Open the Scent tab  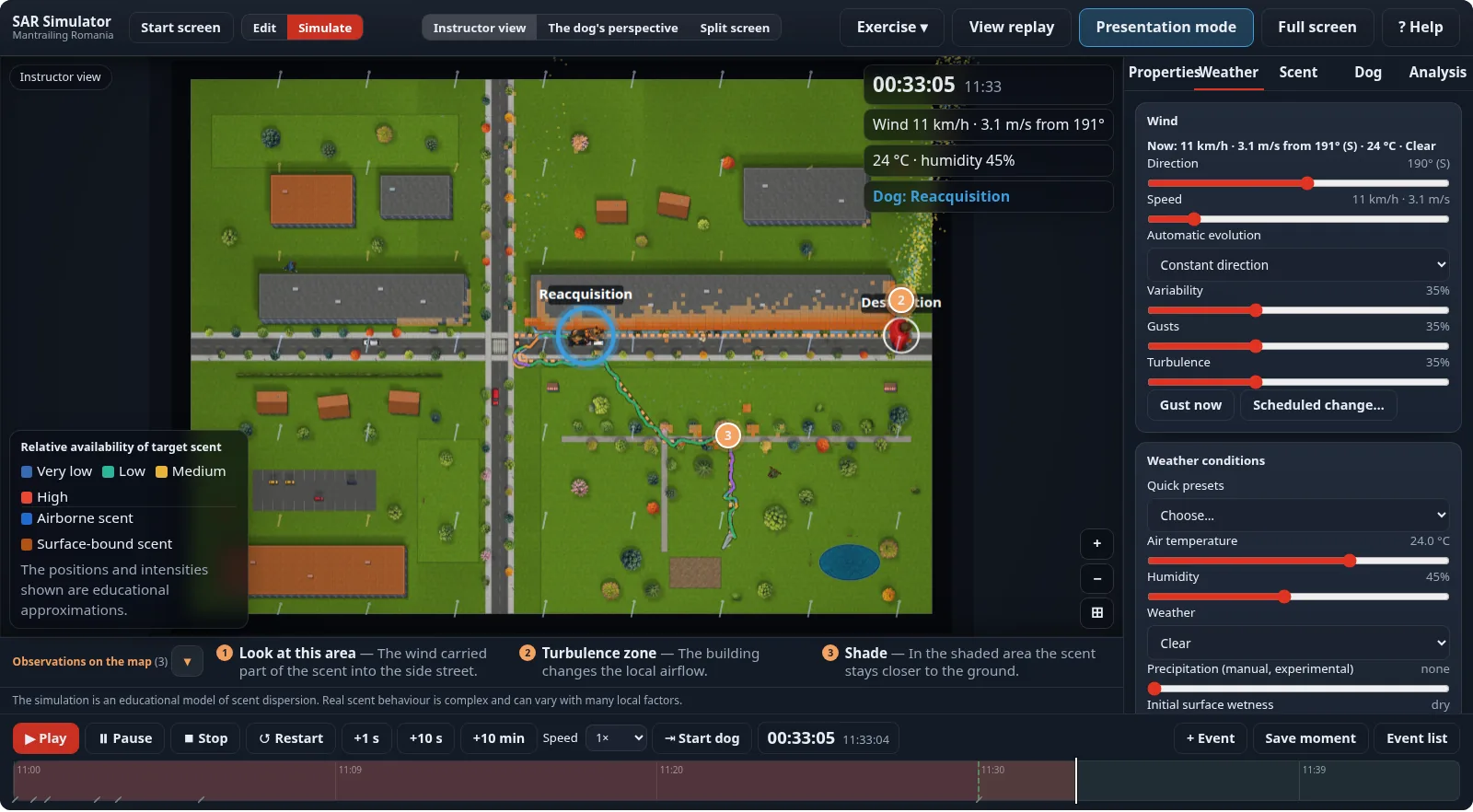coord(1298,73)
